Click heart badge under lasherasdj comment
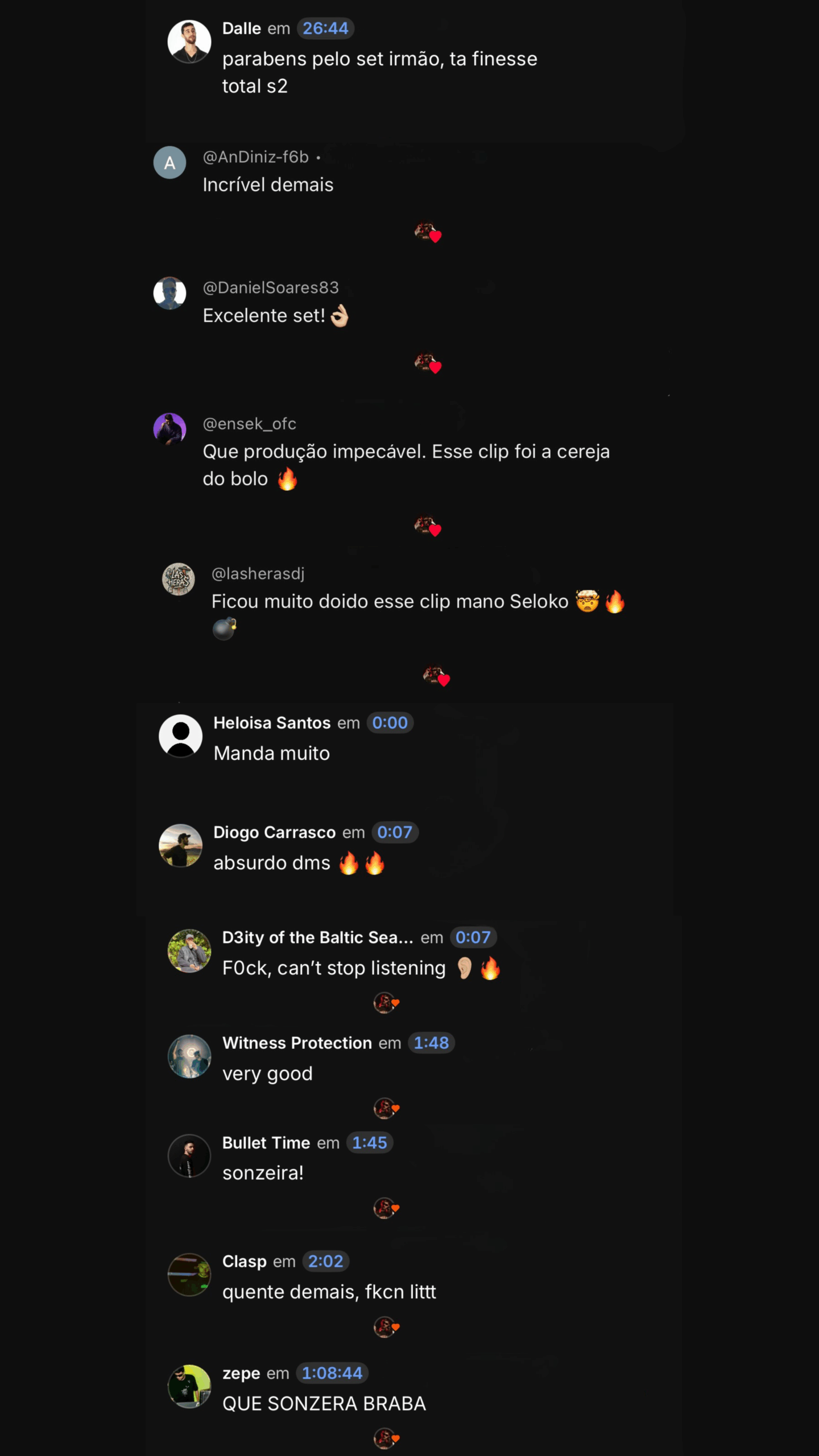The height and width of the screenshot is (1456, 819). point(437,676)
